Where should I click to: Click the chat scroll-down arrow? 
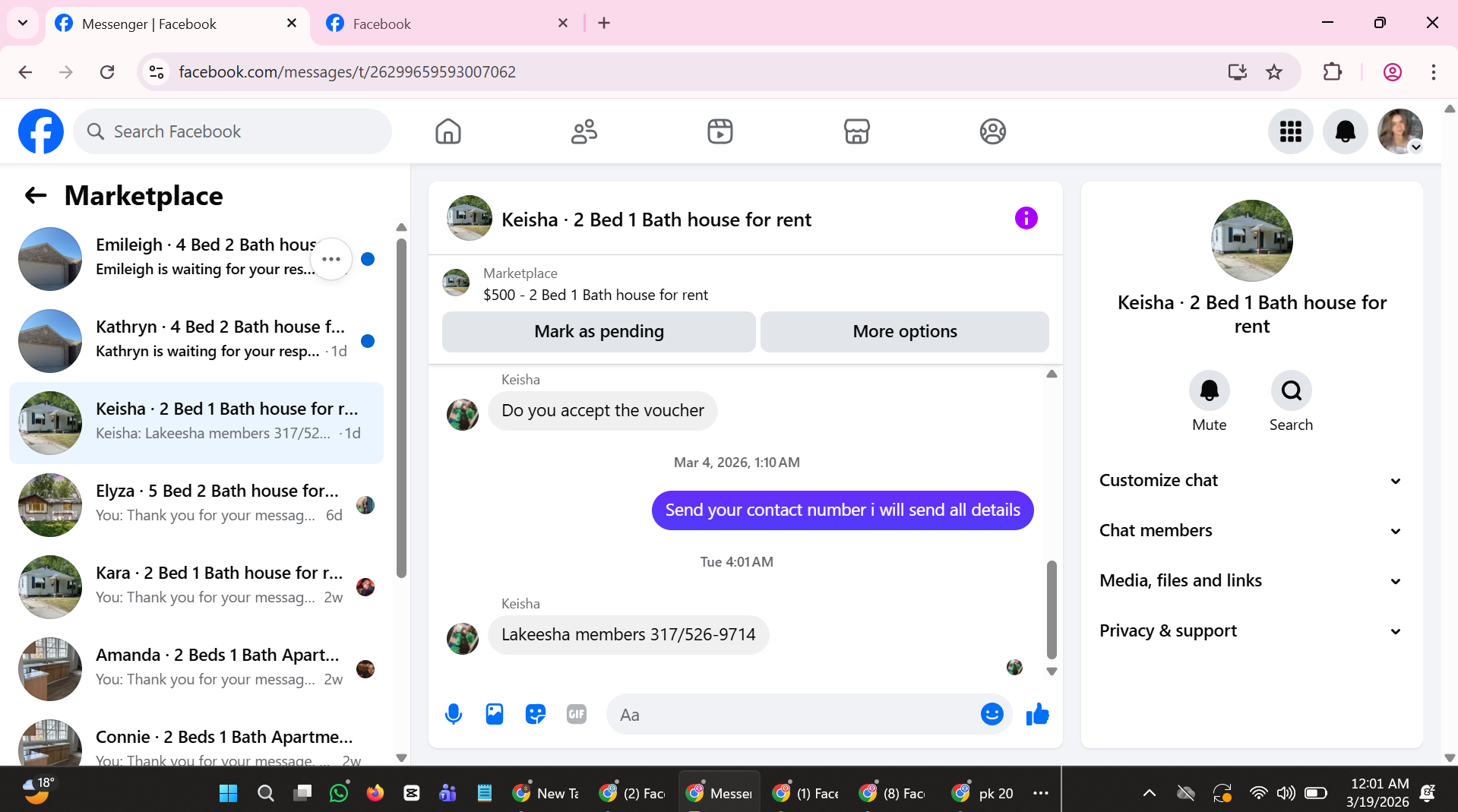(1052, 671)
